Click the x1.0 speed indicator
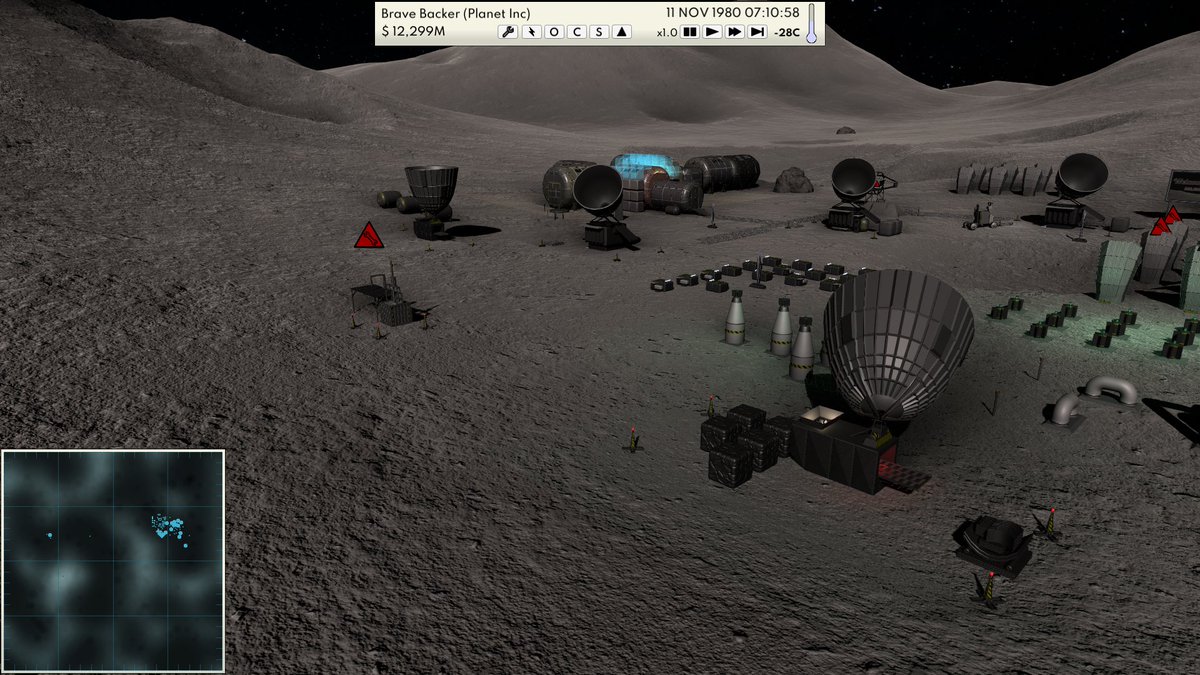Screen dimensions: 1200x675 (668, 31)
